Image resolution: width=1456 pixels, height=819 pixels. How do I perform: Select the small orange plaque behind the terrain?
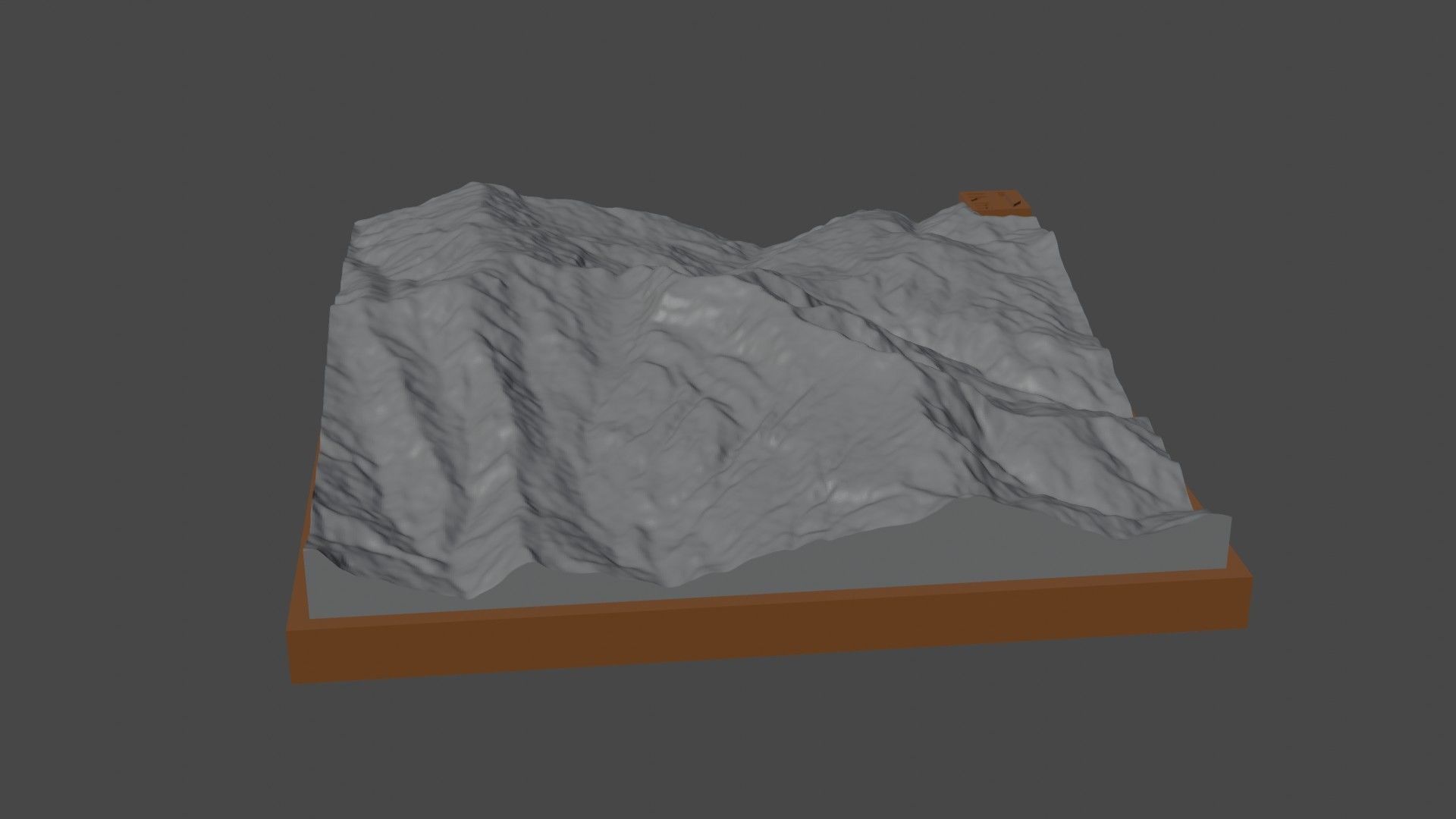pos(996,202)
